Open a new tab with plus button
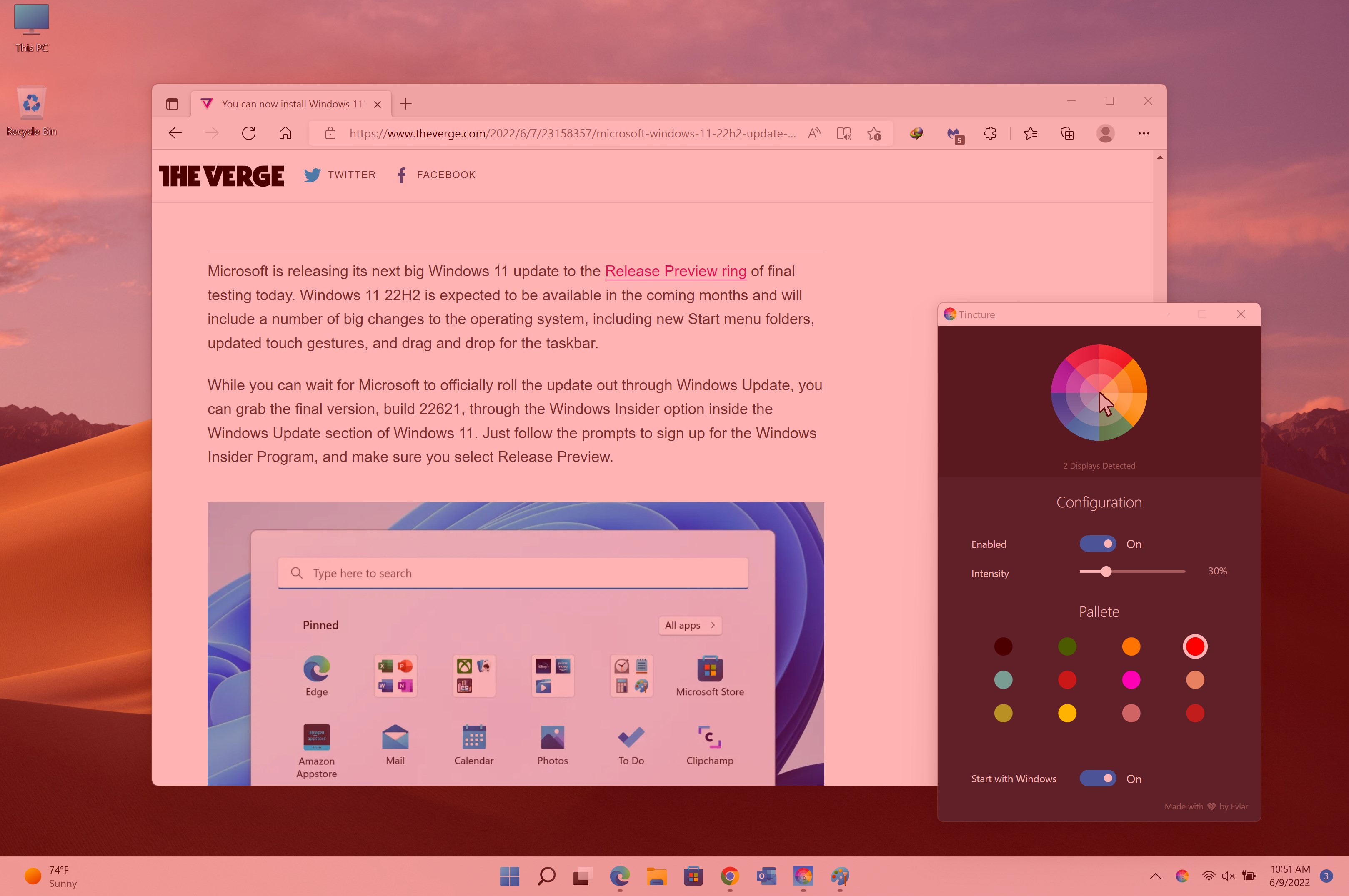 pyautogui.click(x=406, y=104)
